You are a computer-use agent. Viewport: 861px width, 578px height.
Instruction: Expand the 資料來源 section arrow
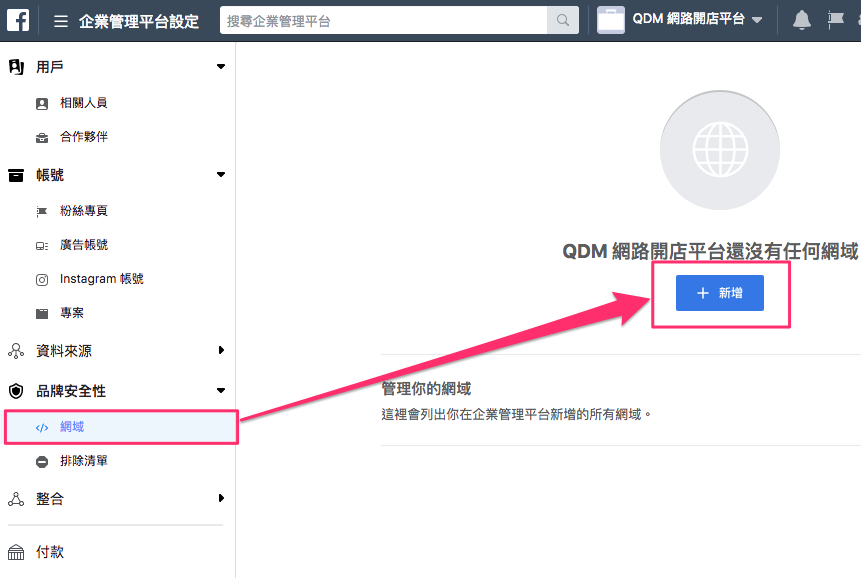pyautogui.click(x=221, y=350)
